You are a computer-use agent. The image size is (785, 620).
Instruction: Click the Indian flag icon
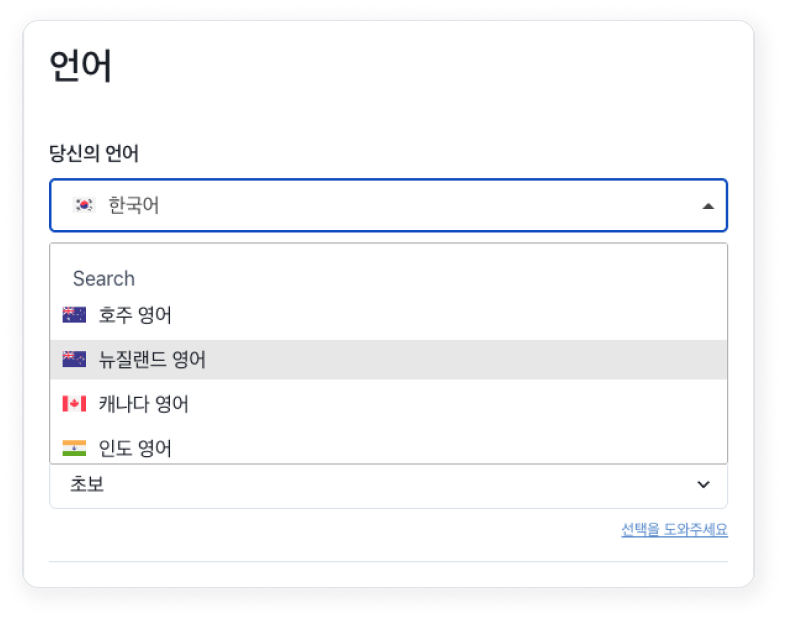[74, 447]
